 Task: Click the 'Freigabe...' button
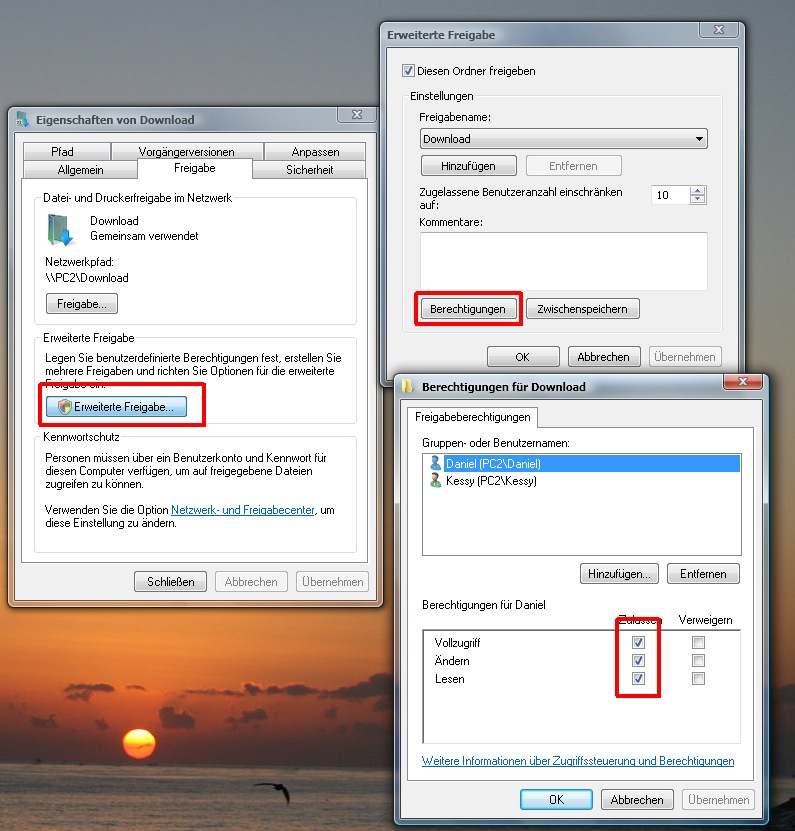(82, 304)
